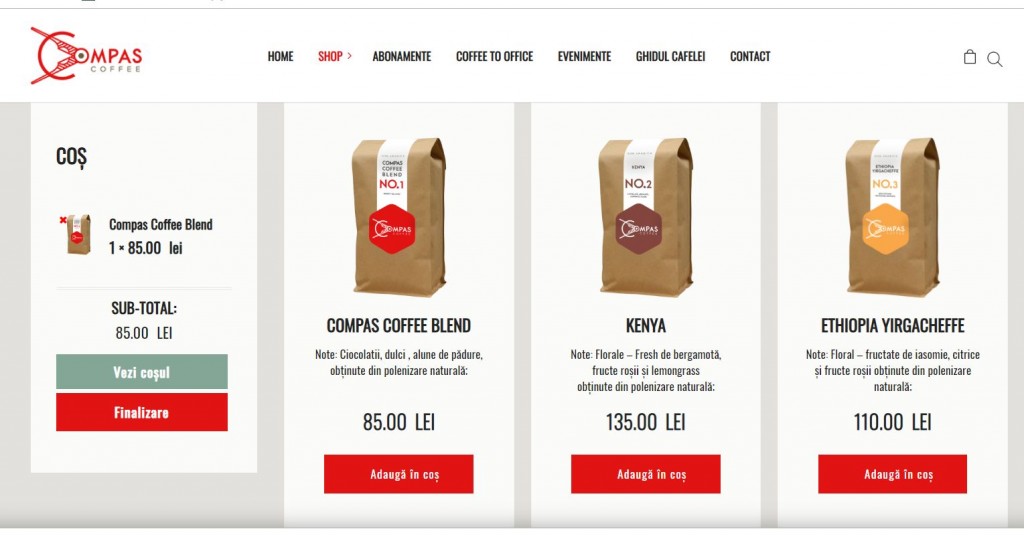Screen dimensions: 1024x535
Task: Open the ABONAMENTE menu item
Action: click(x=402, y=56)
